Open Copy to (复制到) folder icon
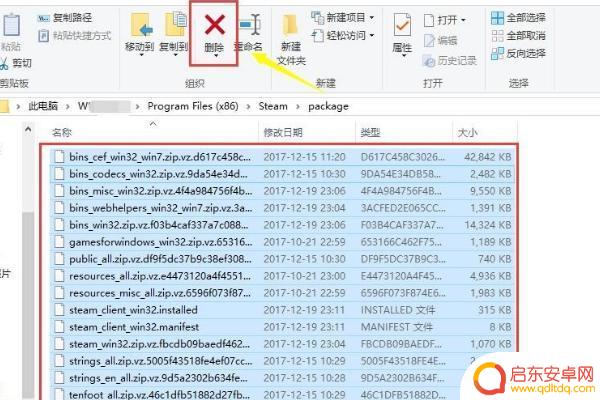This screenshot has width=600, height=400. click(x=175, y=24)
